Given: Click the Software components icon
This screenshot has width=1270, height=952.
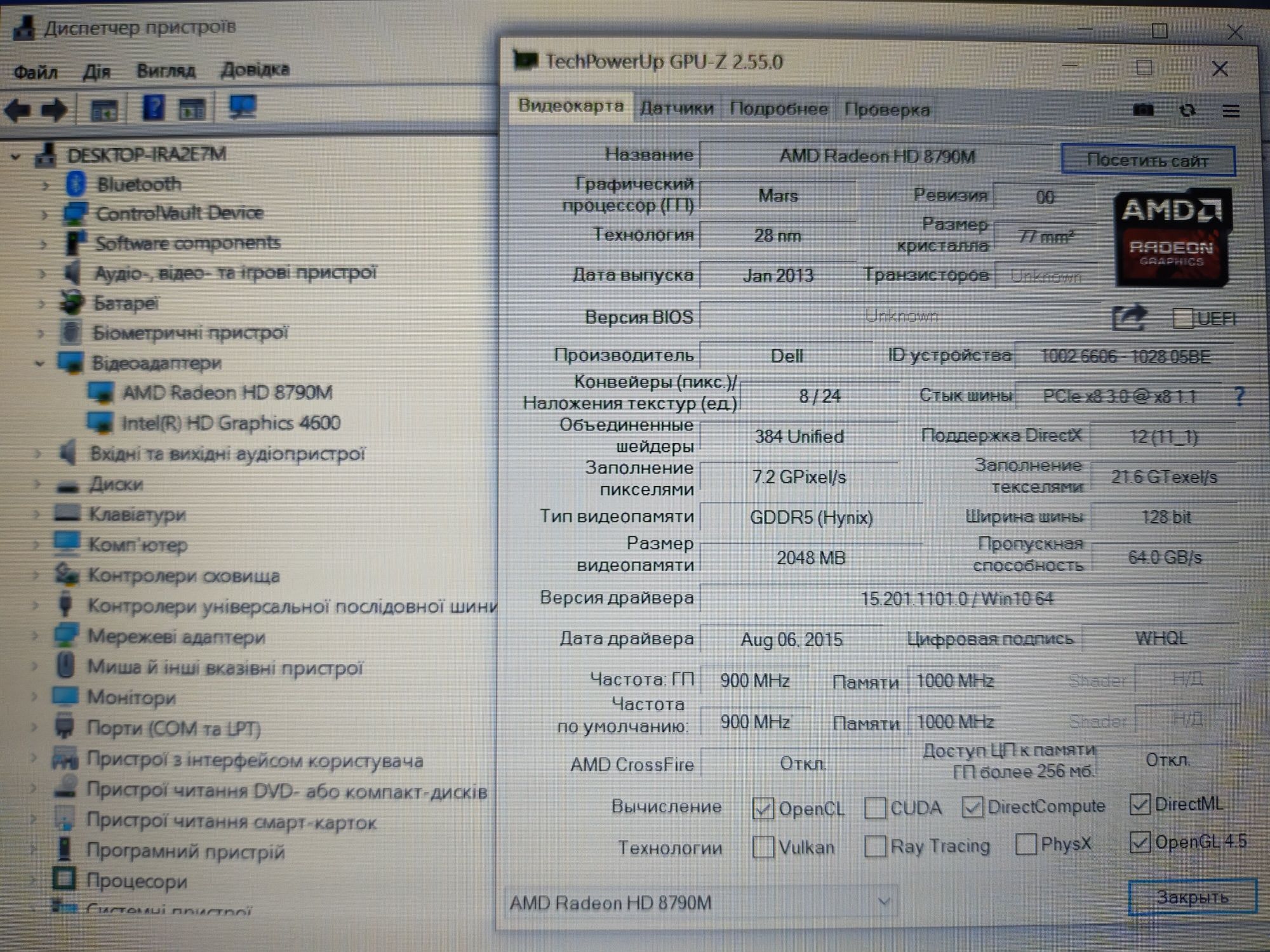Looking at the screenshot, I should pyautogui.click(x=76, y=242).
